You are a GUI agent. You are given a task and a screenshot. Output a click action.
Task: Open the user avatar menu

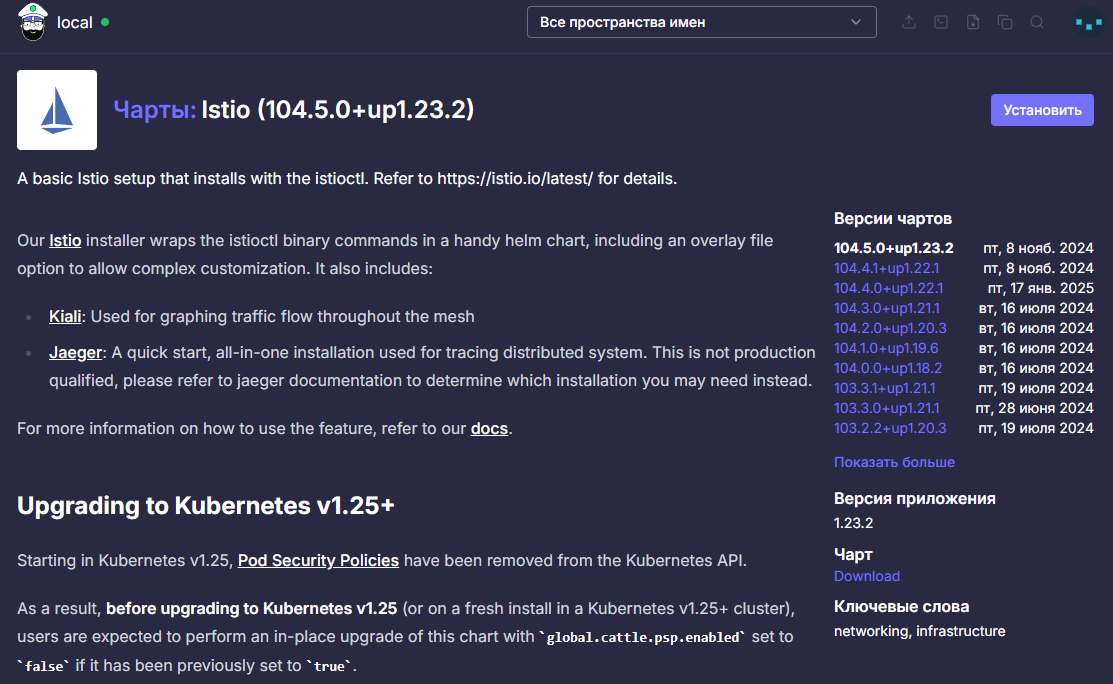click(1088, 23)
